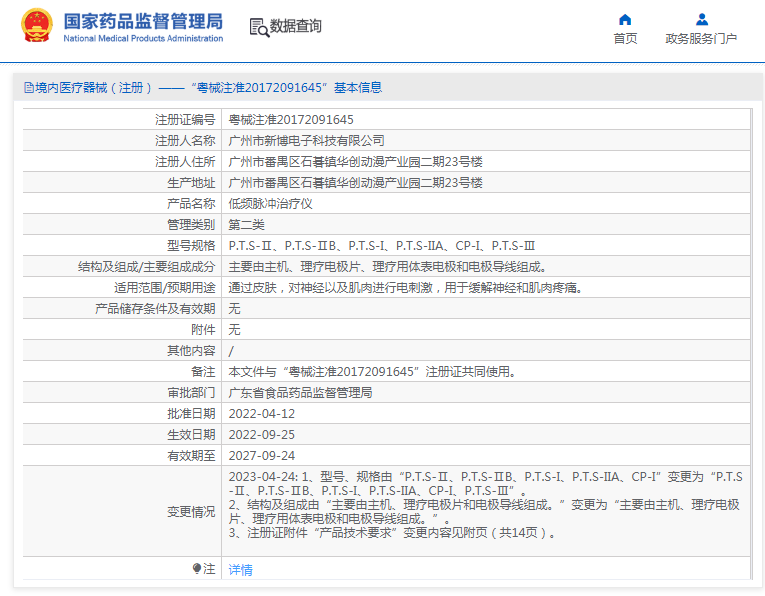Click the 结构及组成 composition value text
The height and width of the screenshot is (596, 765).
(x=387, y=266)
